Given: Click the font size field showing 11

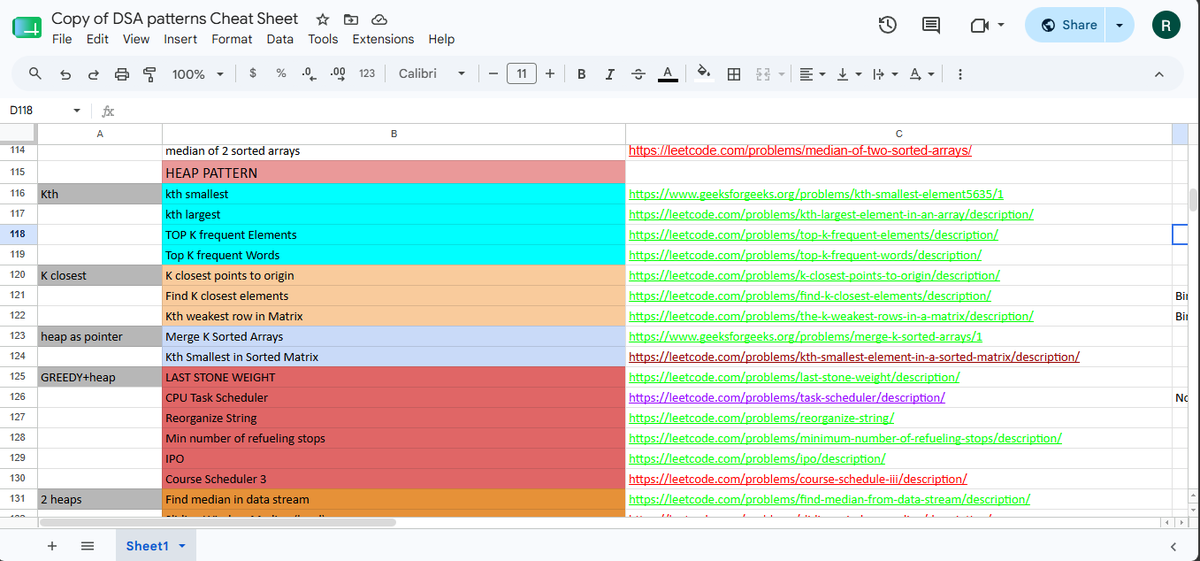Looking at the screenshot, I should tap(522, 73).
